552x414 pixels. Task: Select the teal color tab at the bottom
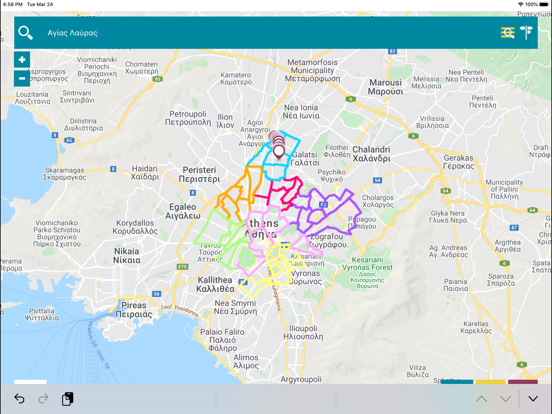[457, 382]
